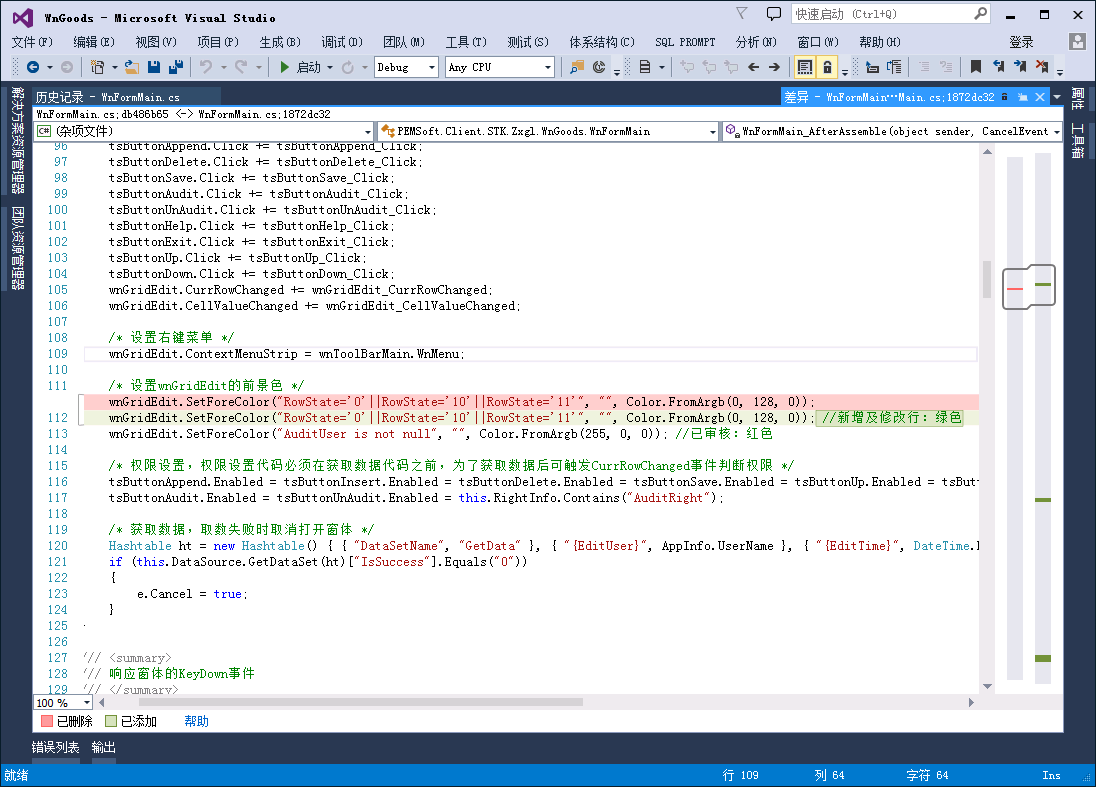The height and width of the screenshot is (787, 1096).
Task: Click the Navigate Backward arrow icon
Action: pyautogui.click(x=32, y=67)
